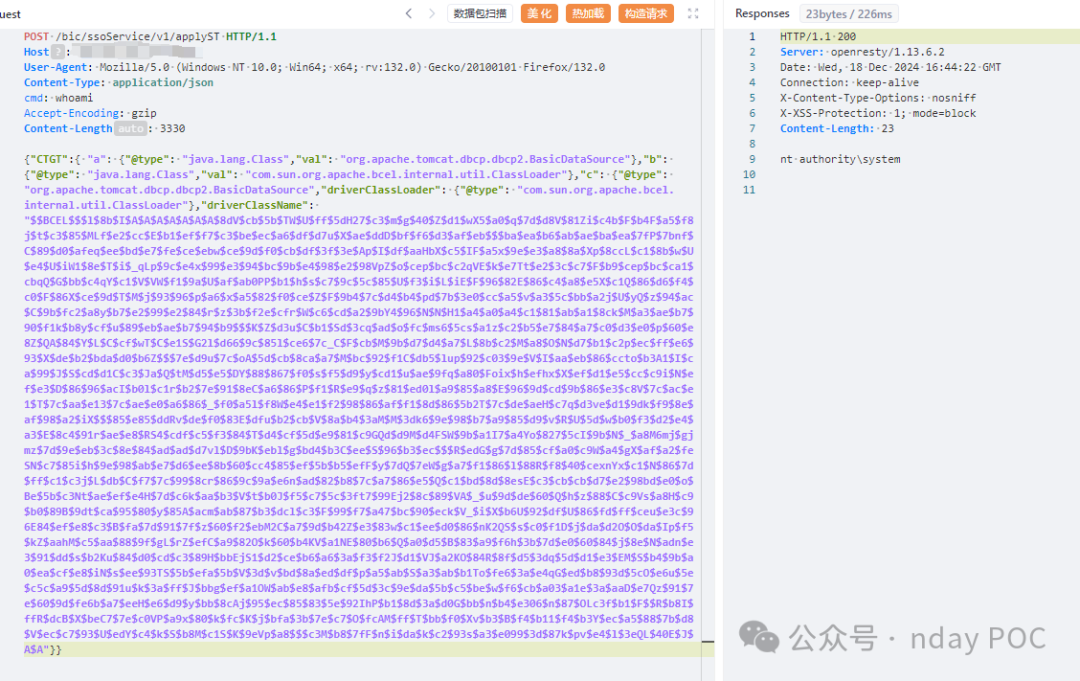Click the nt authority\system response body
The height and width of the screenshot is (681, 1080).
[840, 159]
